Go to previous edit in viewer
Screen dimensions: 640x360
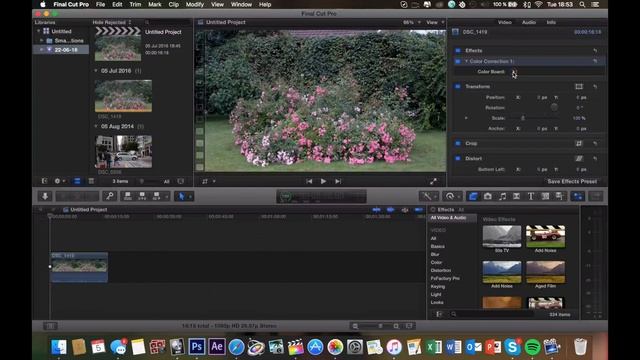309,181
